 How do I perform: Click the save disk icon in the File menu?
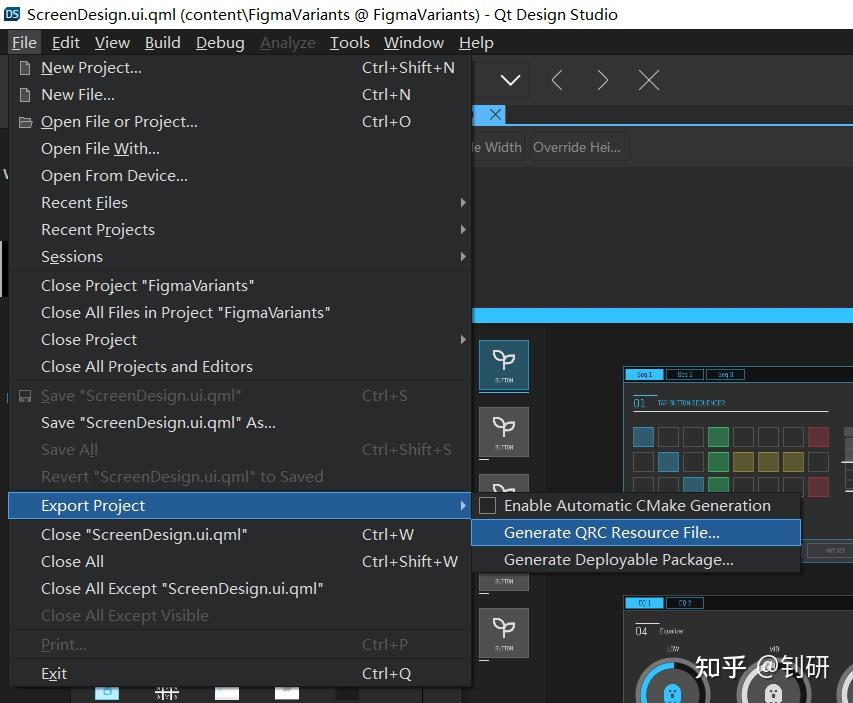[24, 396]
